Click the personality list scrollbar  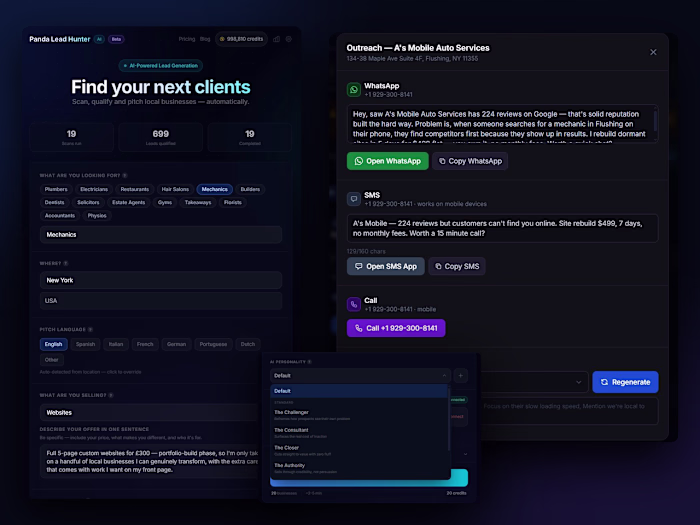pyautogui.click(x=449, y=418)
